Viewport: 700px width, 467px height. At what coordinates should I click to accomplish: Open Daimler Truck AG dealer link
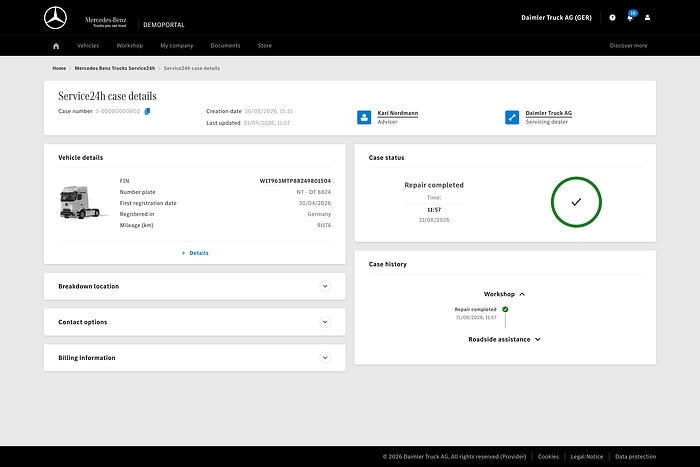pos(549,113)
